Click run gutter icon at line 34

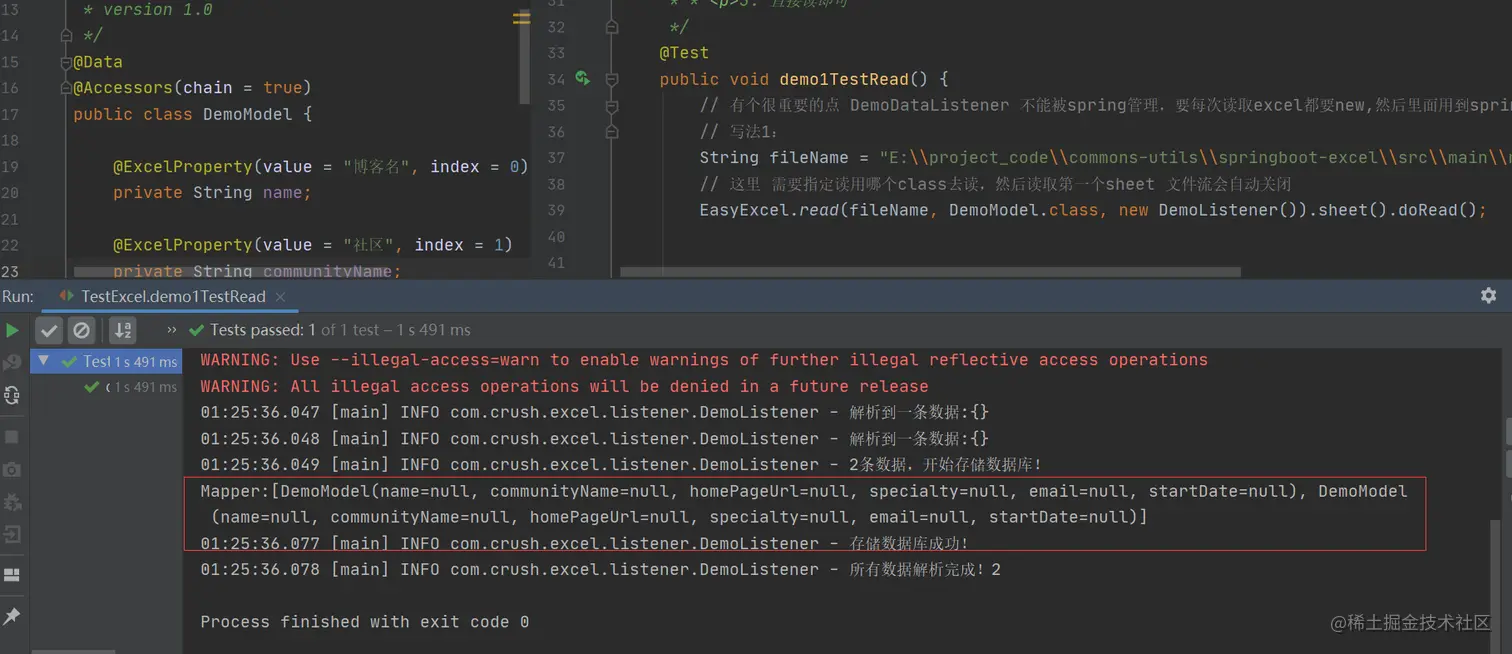pyautogui.click(x=582, y=79)
